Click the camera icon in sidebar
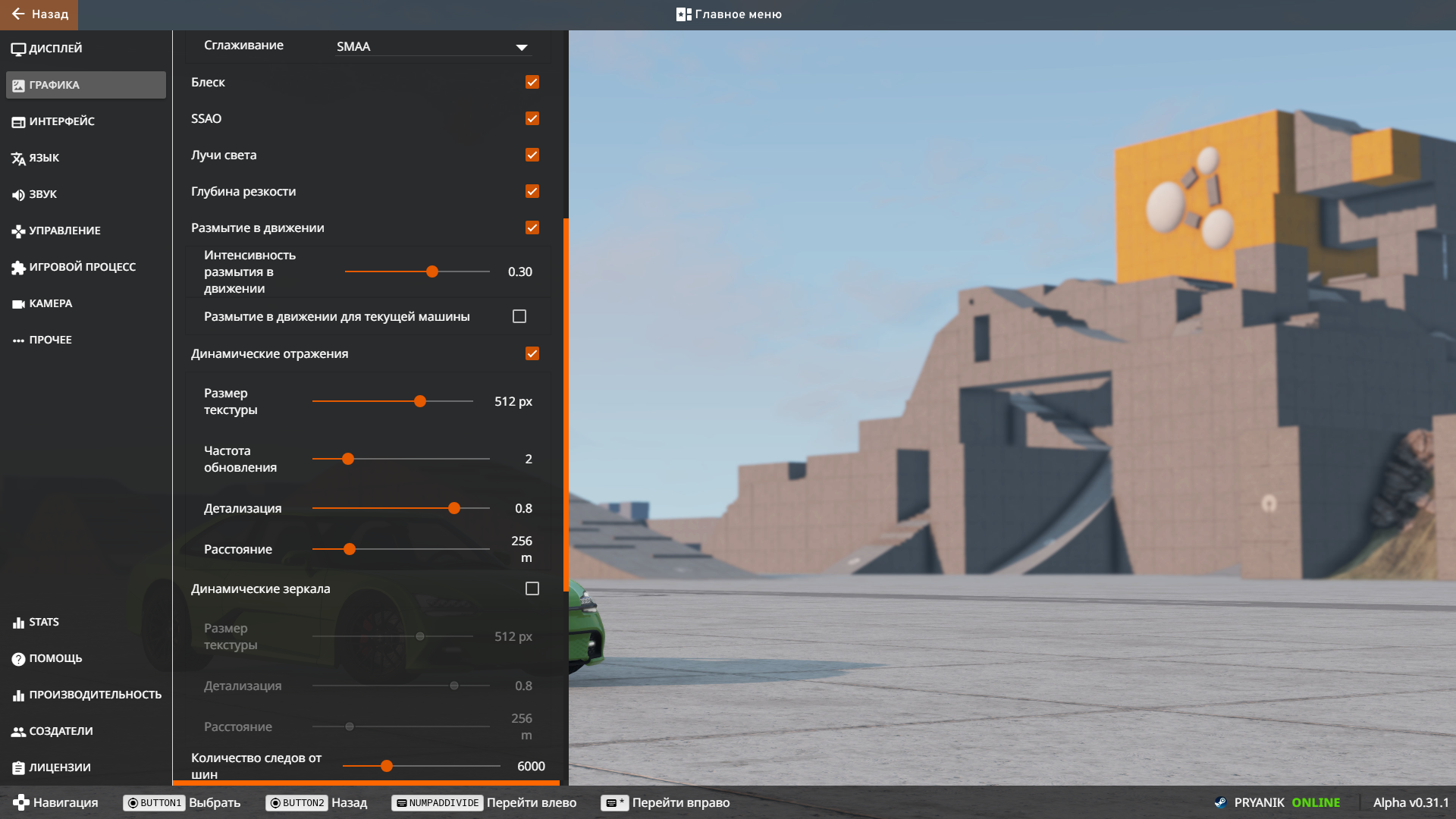 (x=18, y=304)
